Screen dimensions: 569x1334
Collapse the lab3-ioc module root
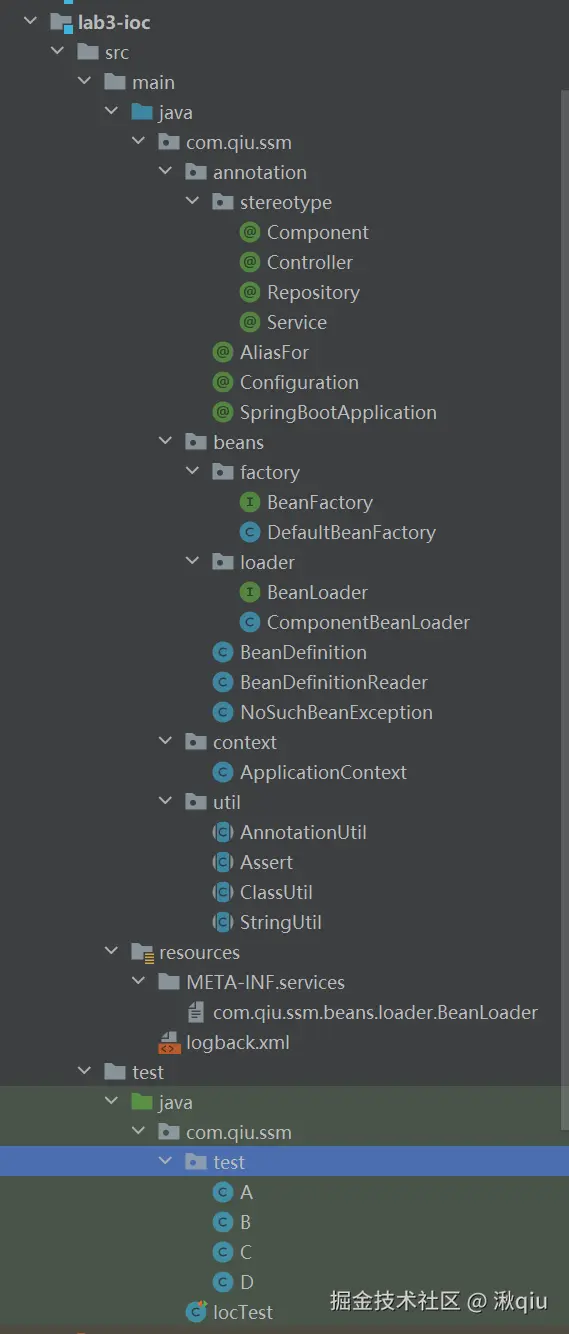(x=31, y=22)
